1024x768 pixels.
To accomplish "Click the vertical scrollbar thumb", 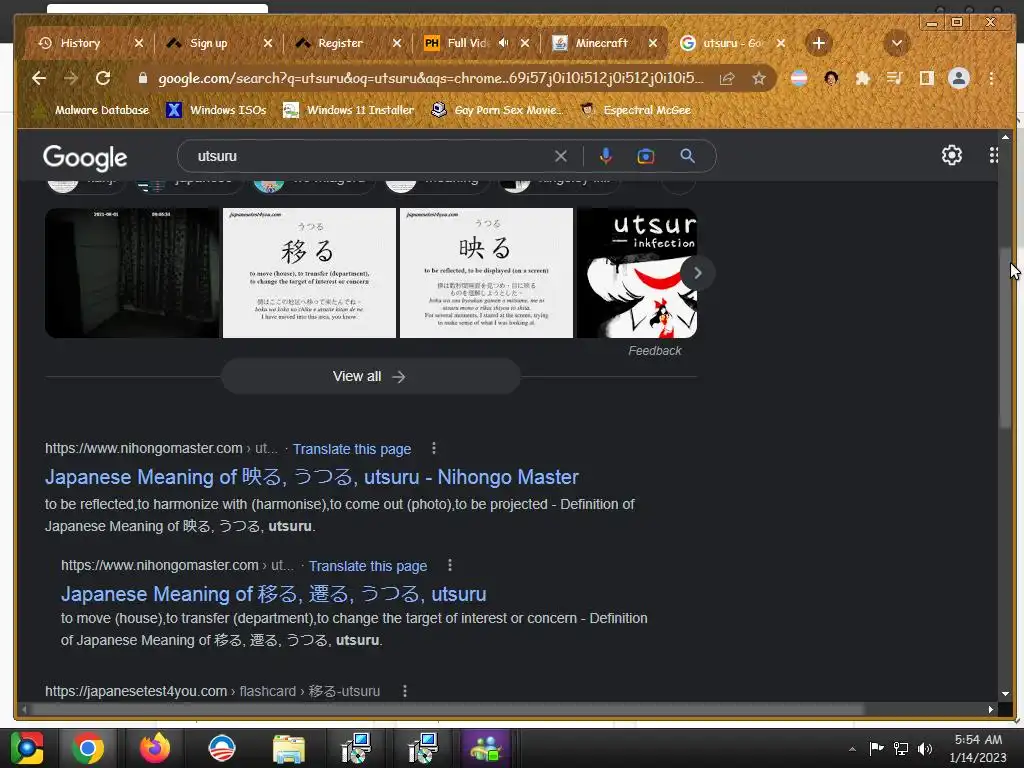I will [x=1005, y=336].
